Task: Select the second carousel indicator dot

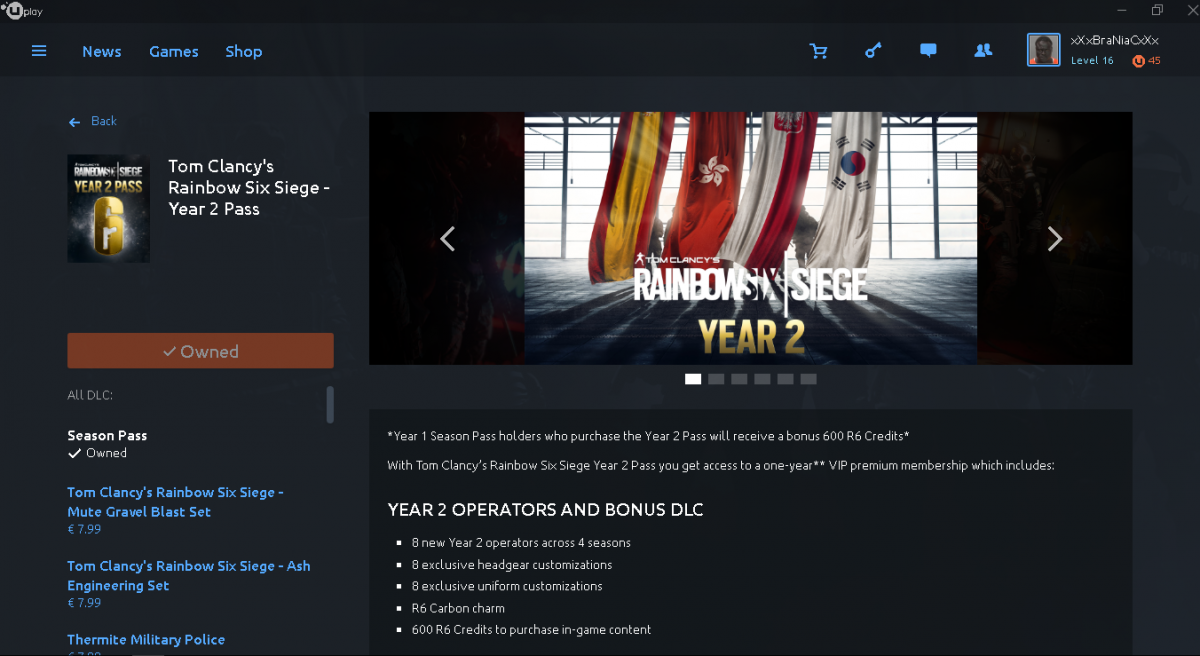Action: [x=716, y=379]
